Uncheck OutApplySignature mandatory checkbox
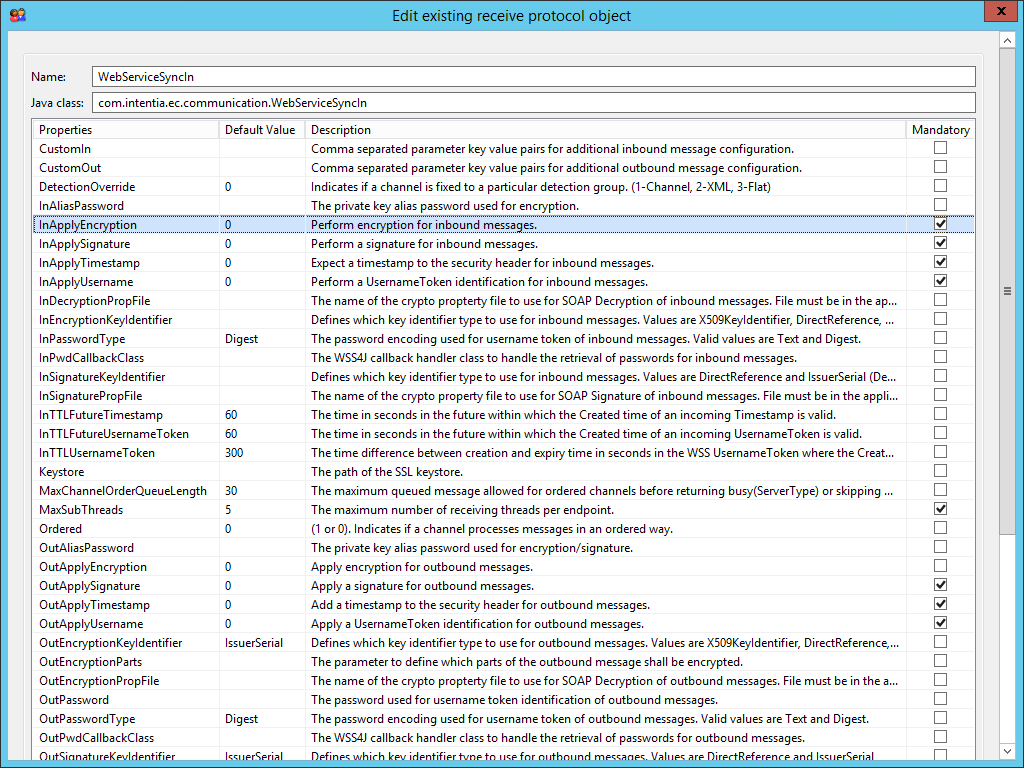1024x768 pixels. 940,585
